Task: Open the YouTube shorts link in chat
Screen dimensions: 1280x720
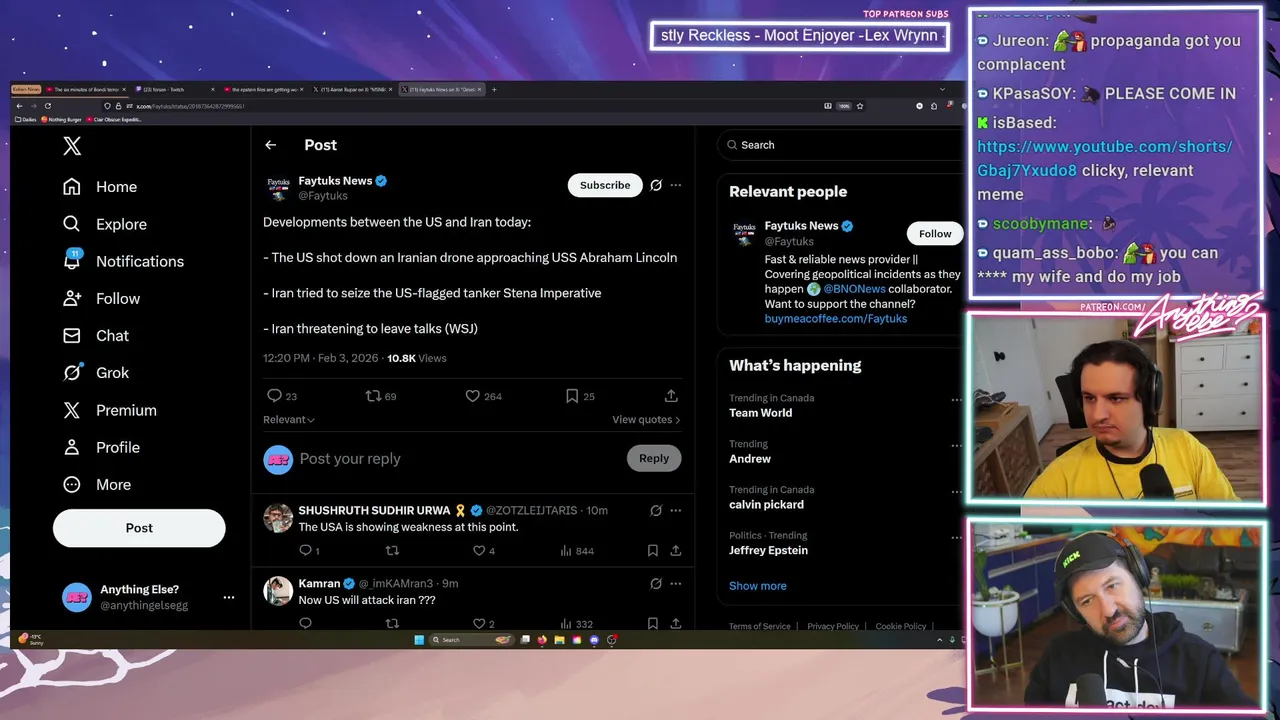Action: pyautogui.click(x=1104, y=158)
